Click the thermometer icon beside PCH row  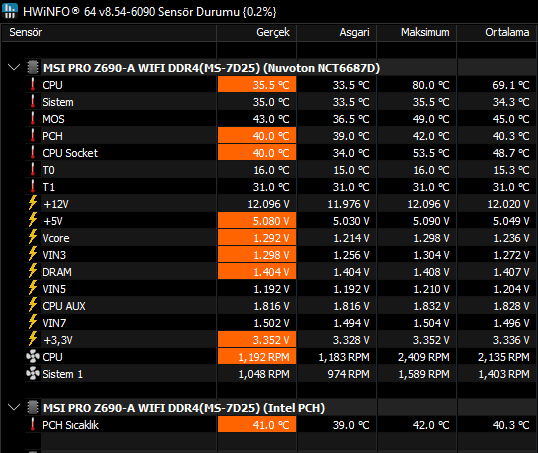(33, 136)
